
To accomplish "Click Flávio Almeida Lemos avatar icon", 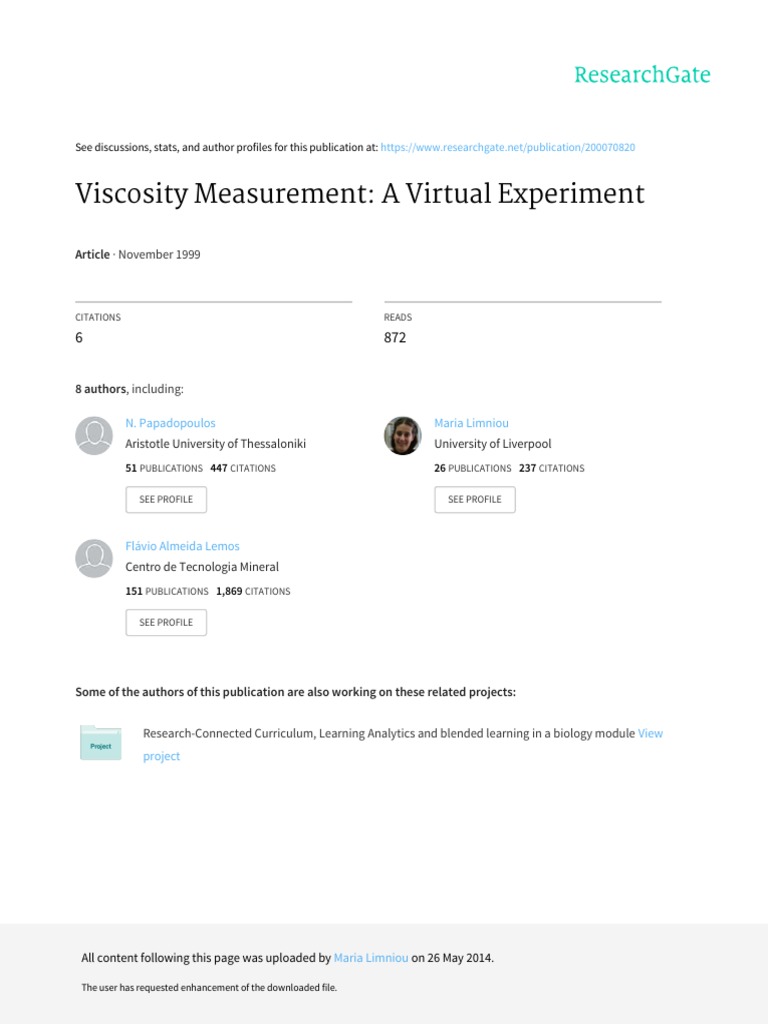I will [x=94, y=558].
